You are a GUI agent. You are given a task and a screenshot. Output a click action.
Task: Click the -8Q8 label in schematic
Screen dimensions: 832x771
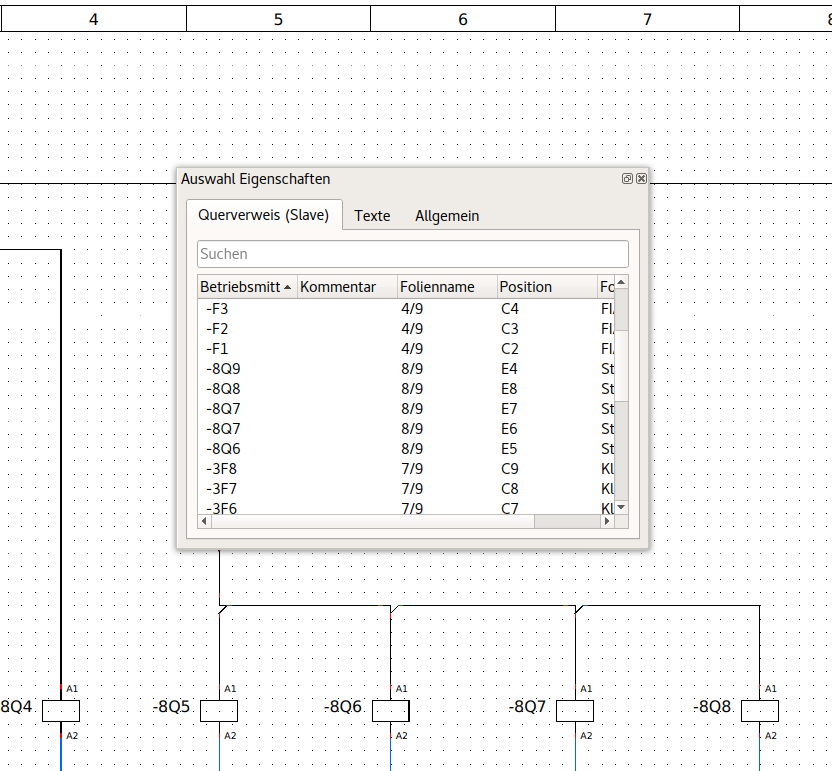tap(712, 707)
